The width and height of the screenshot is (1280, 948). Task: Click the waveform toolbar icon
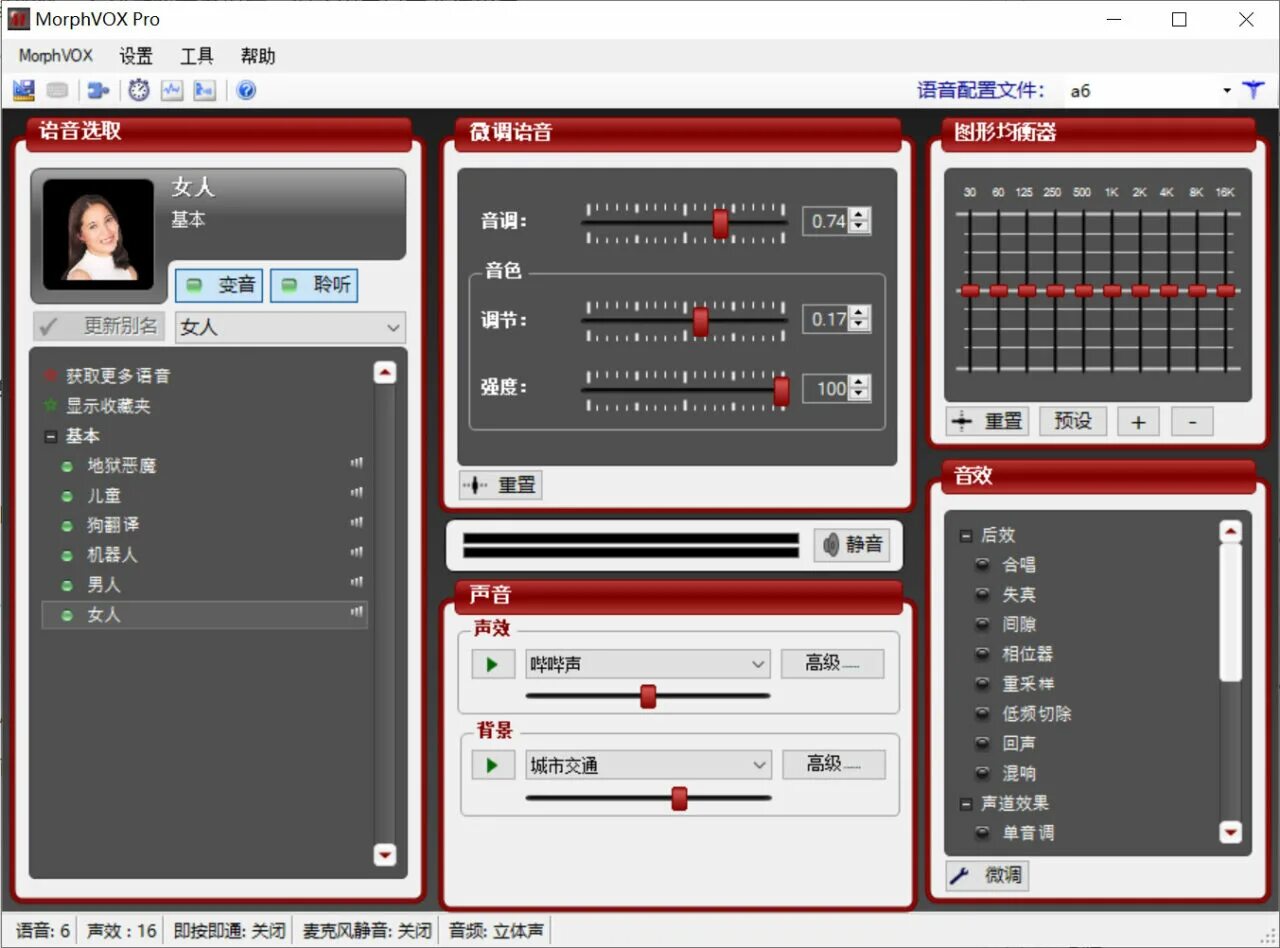172,91
